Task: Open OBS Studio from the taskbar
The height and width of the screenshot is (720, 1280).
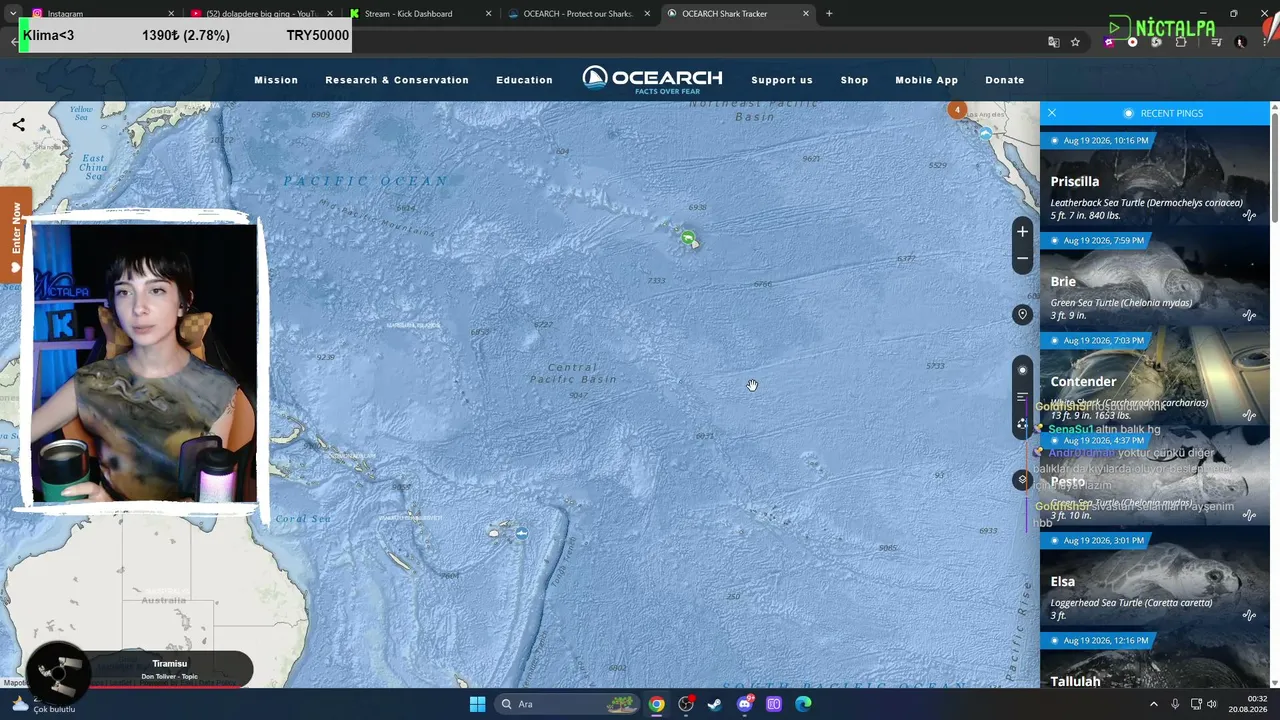Action: tap(686, 704)
